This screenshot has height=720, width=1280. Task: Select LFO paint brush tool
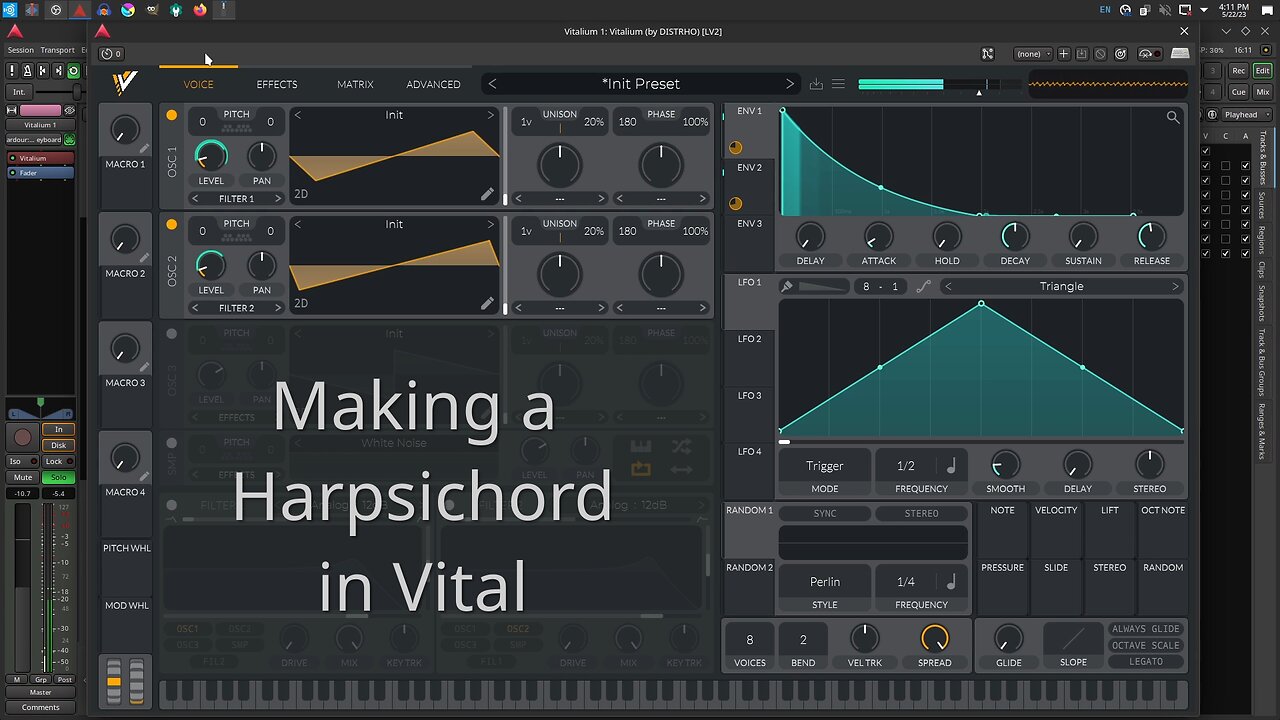pyautogui.click(x=787, y=286)
